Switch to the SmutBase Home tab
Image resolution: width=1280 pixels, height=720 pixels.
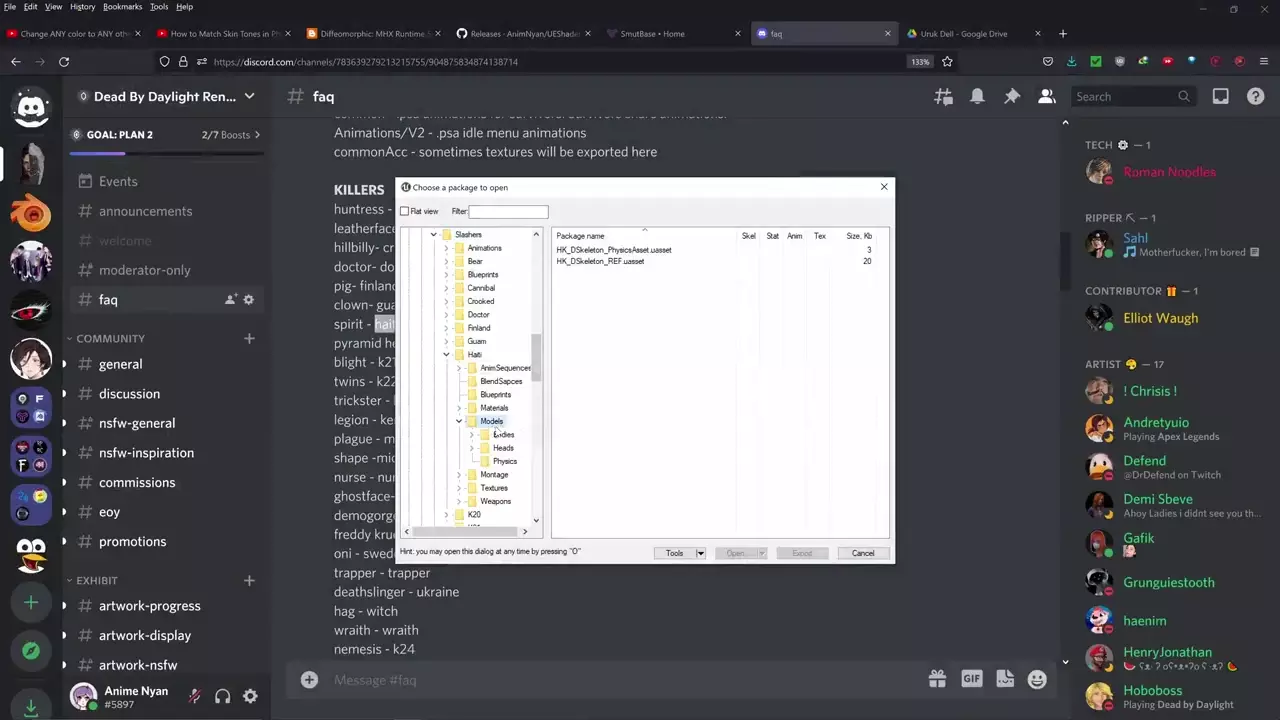point(660,34)
